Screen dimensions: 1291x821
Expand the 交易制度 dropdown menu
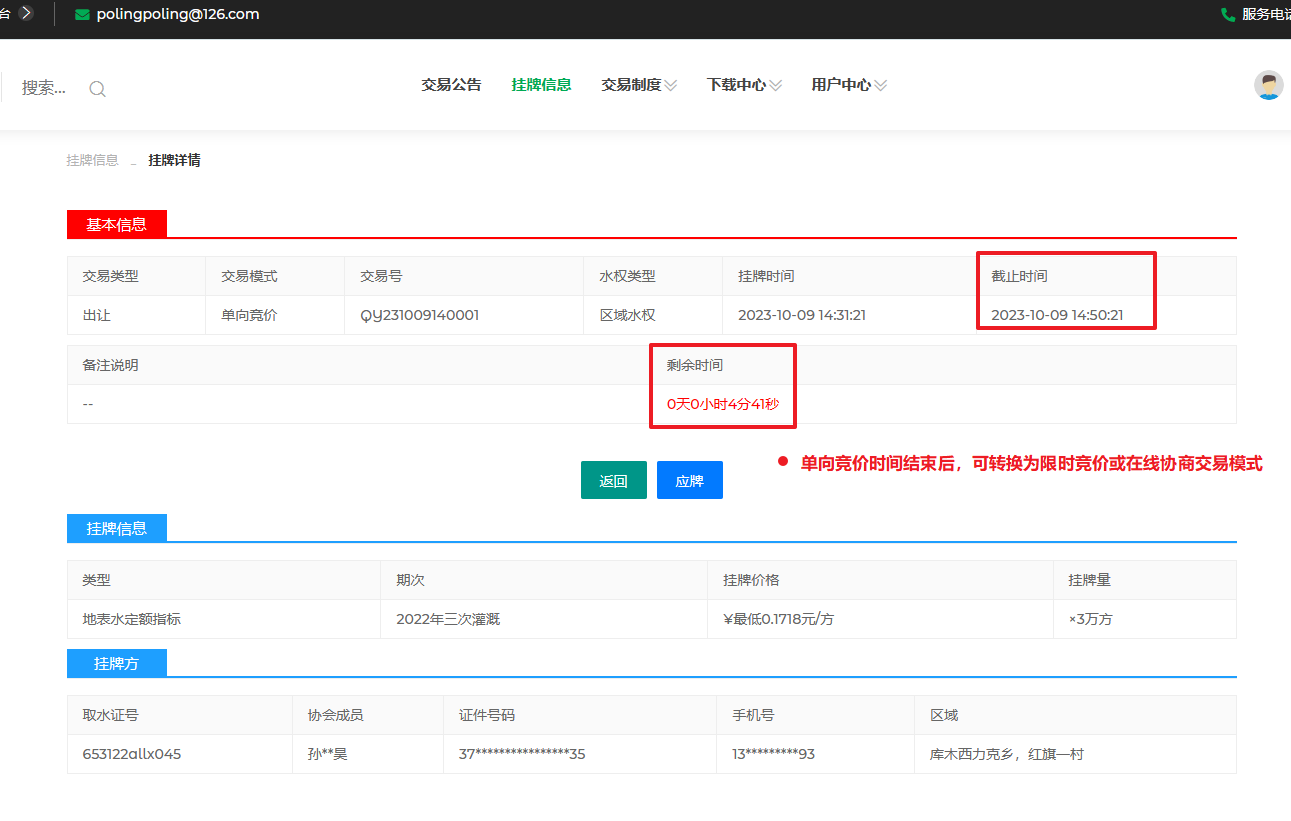click(x=639, y=85)
